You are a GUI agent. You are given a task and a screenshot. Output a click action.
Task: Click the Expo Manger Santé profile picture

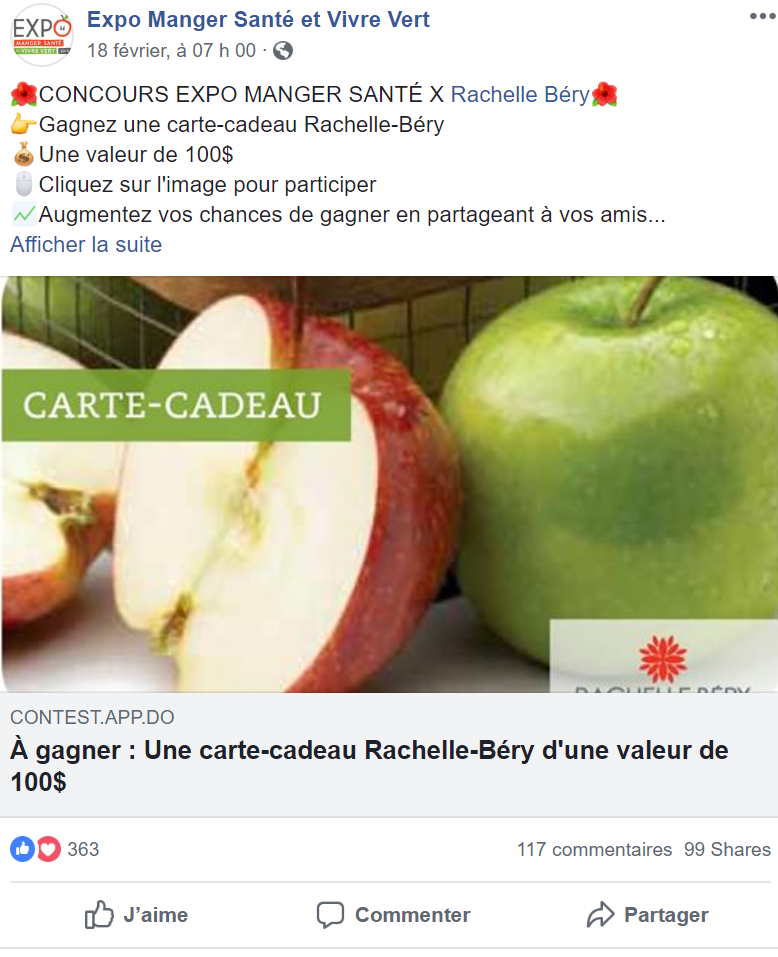click(42, 35)
